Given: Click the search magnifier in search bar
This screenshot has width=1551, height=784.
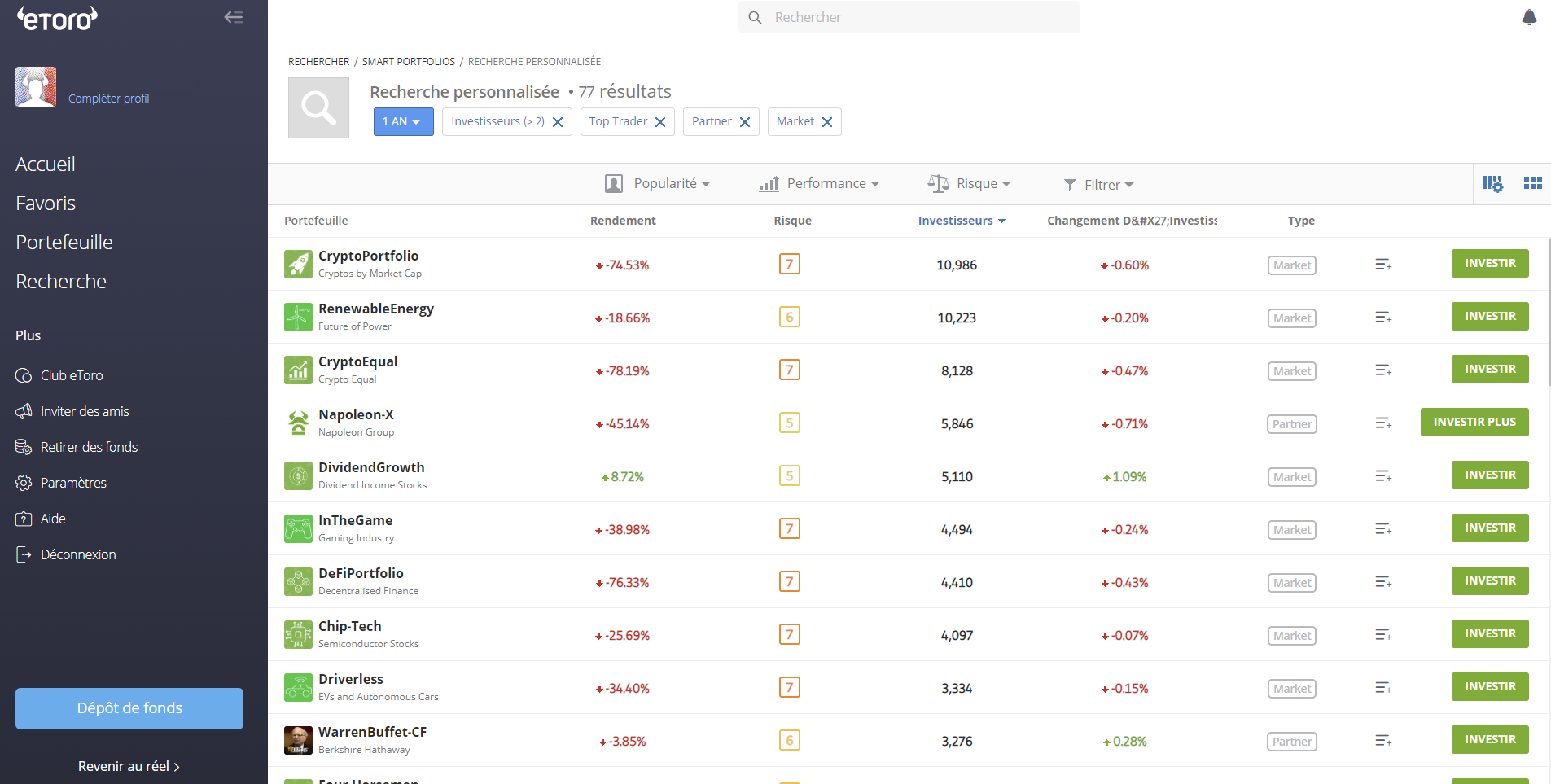Looking at the screenshot, I should [755, 17].
